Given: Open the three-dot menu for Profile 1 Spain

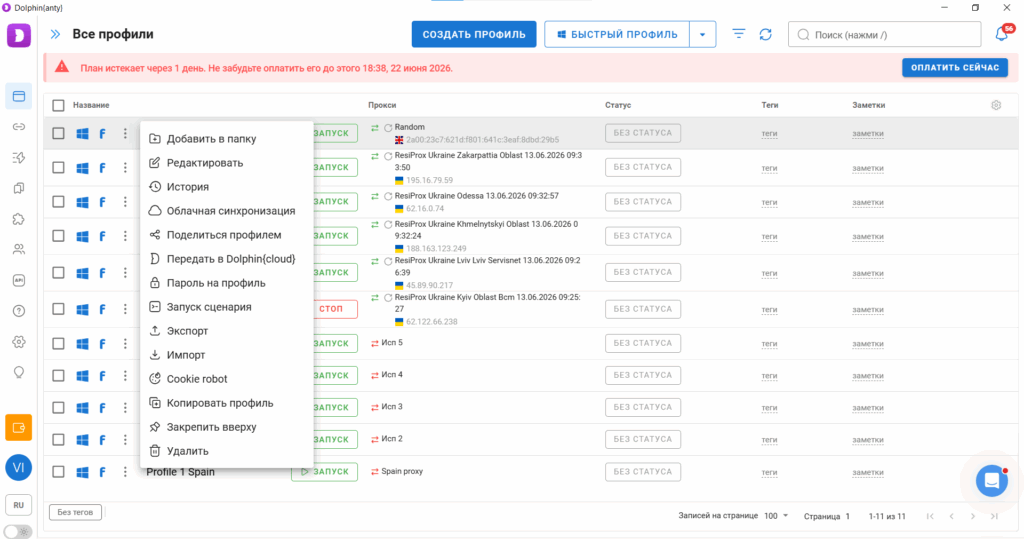Looking at the screenshot, I should coord(125,472).
